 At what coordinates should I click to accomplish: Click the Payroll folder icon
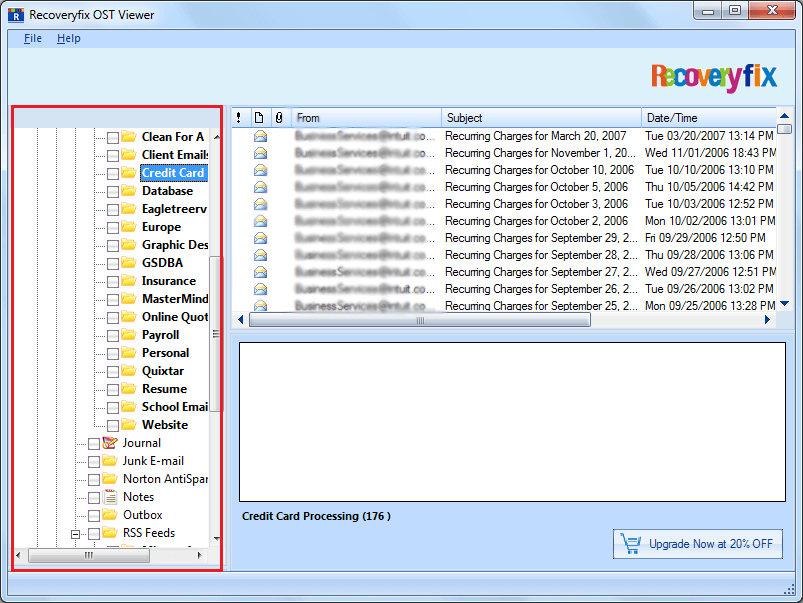(129, 335)
